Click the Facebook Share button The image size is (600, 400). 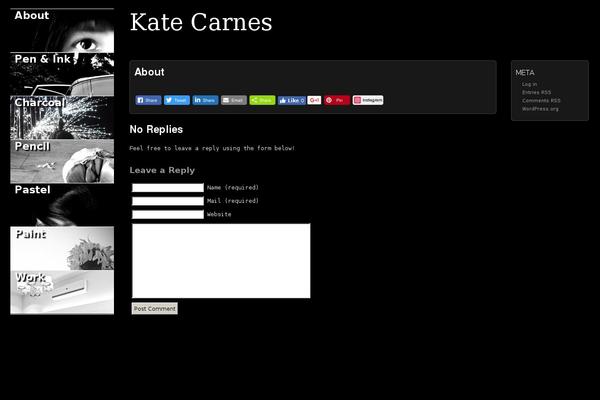click(148, 100)
